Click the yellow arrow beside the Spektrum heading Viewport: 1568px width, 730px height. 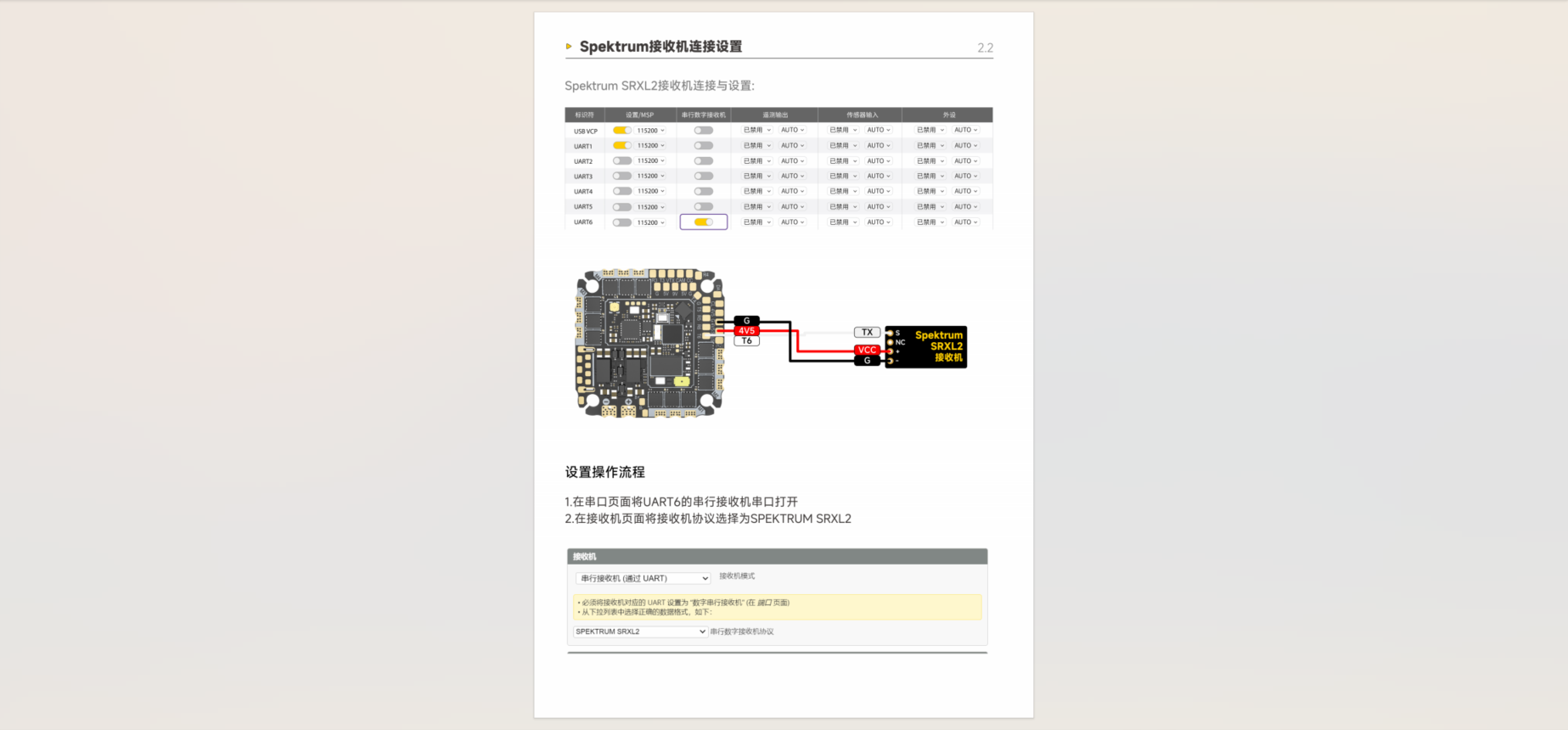569,47
